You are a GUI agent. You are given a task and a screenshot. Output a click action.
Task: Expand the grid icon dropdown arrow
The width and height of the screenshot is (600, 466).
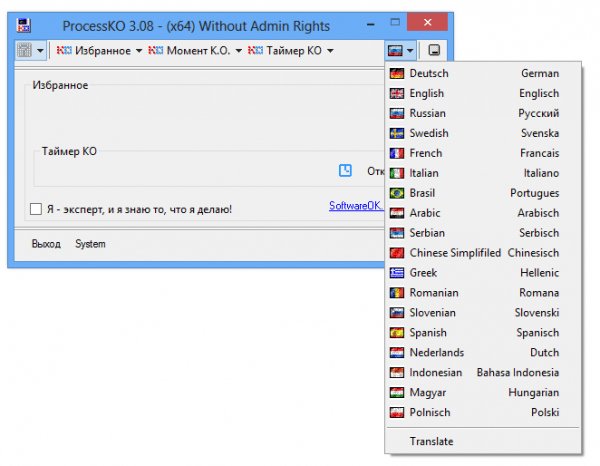(x=40, y=51)
